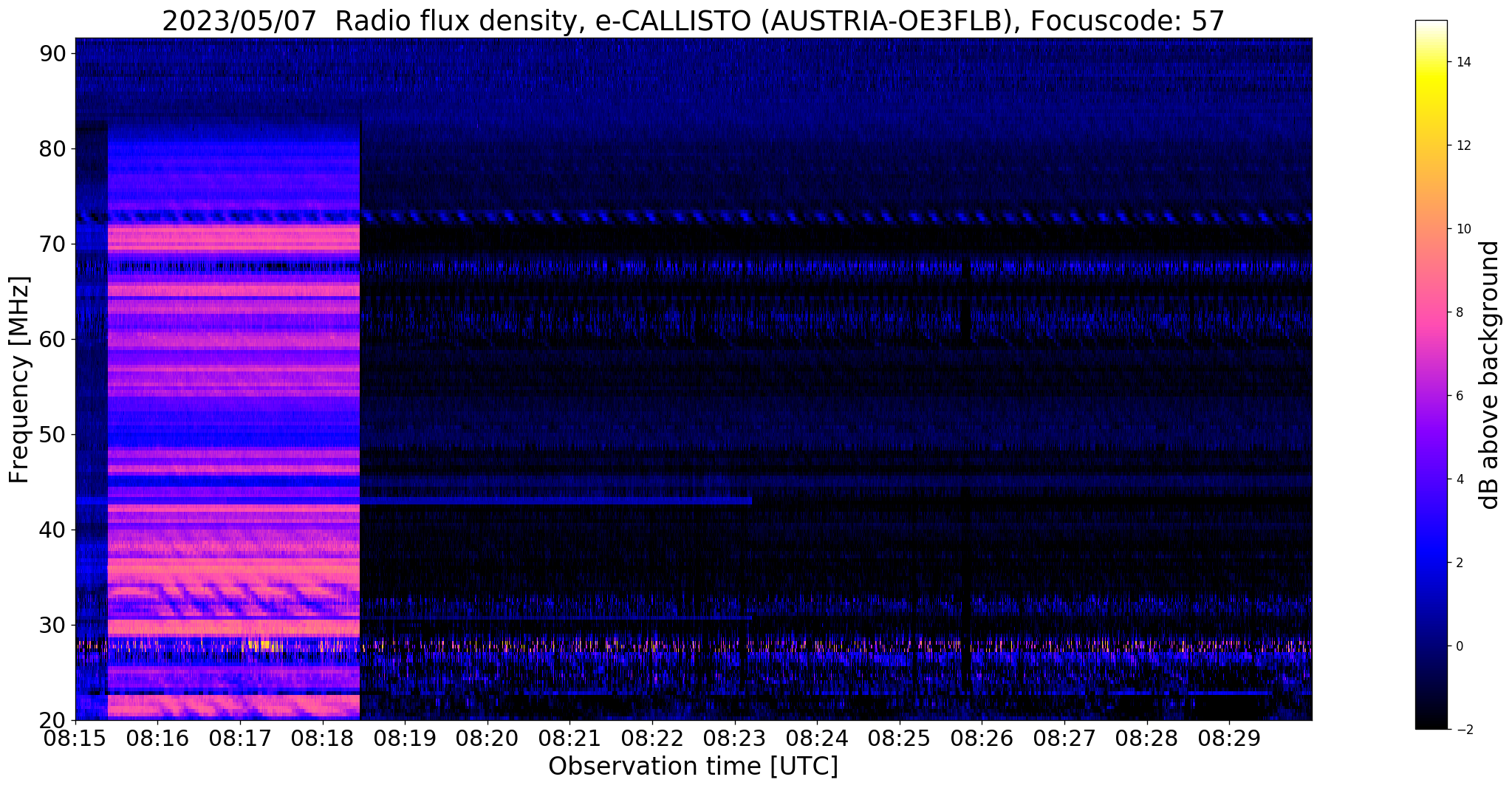The height and width of the screenshot is (788, 1512).
Task: Click the 08:23 time tick label
Action: click(x=735, y=738)
